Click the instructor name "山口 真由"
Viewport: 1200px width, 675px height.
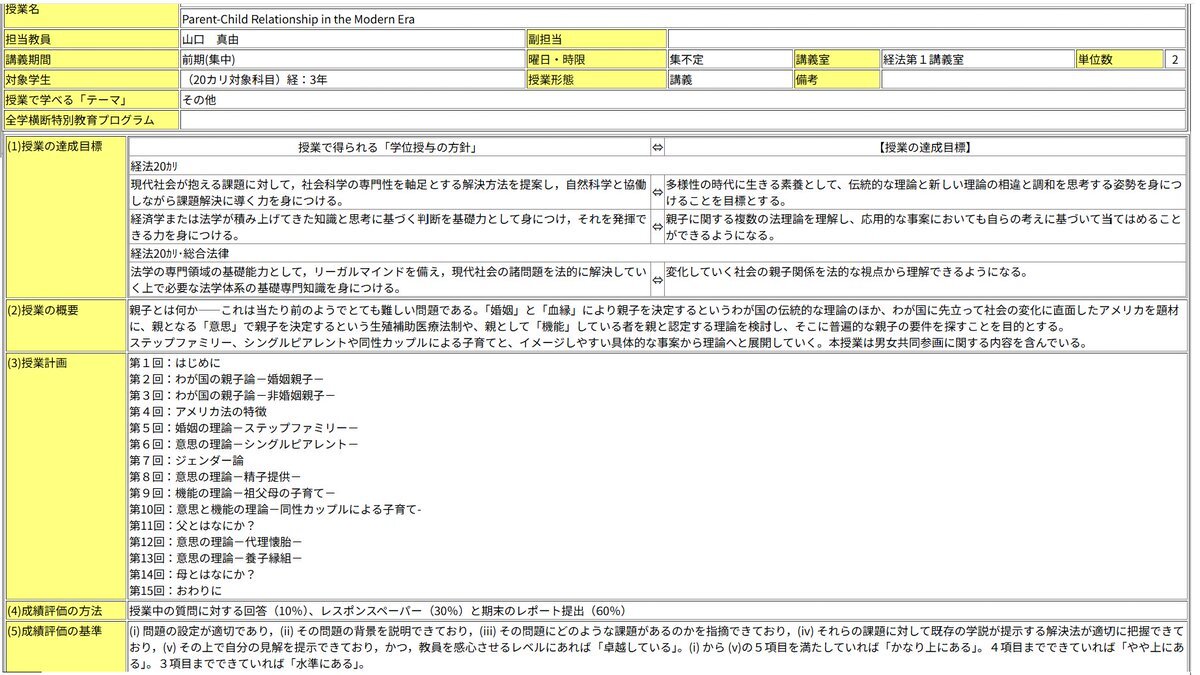pos(211,39)
